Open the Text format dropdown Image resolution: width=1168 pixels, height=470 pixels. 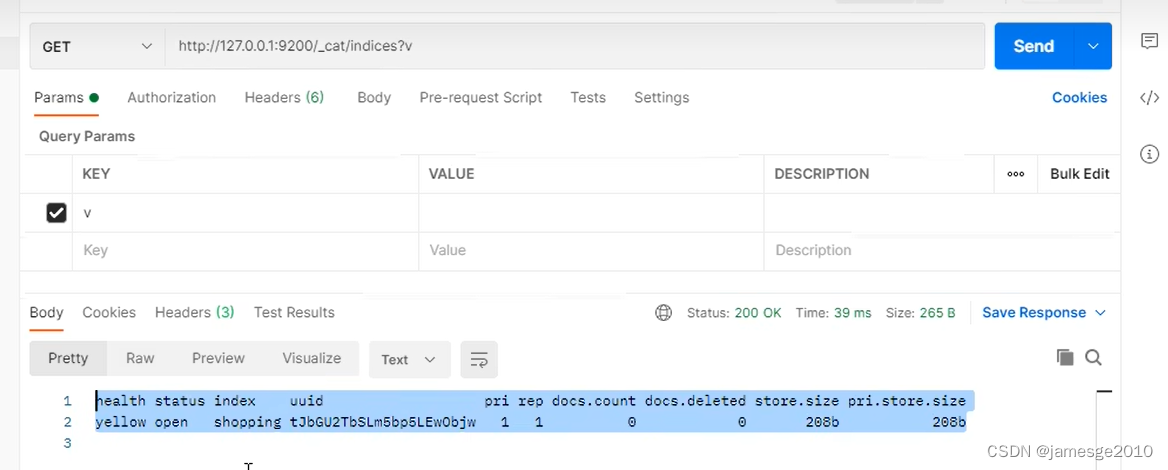tap(409, 360)
